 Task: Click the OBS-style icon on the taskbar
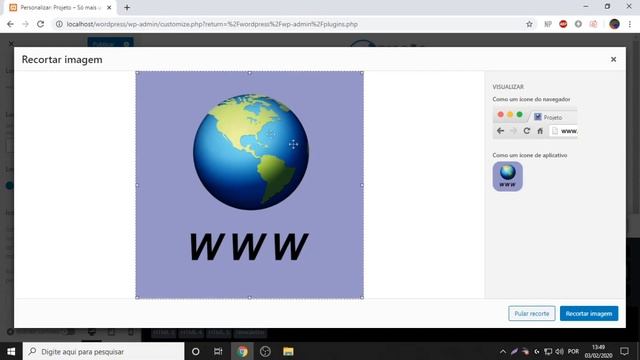265,351
